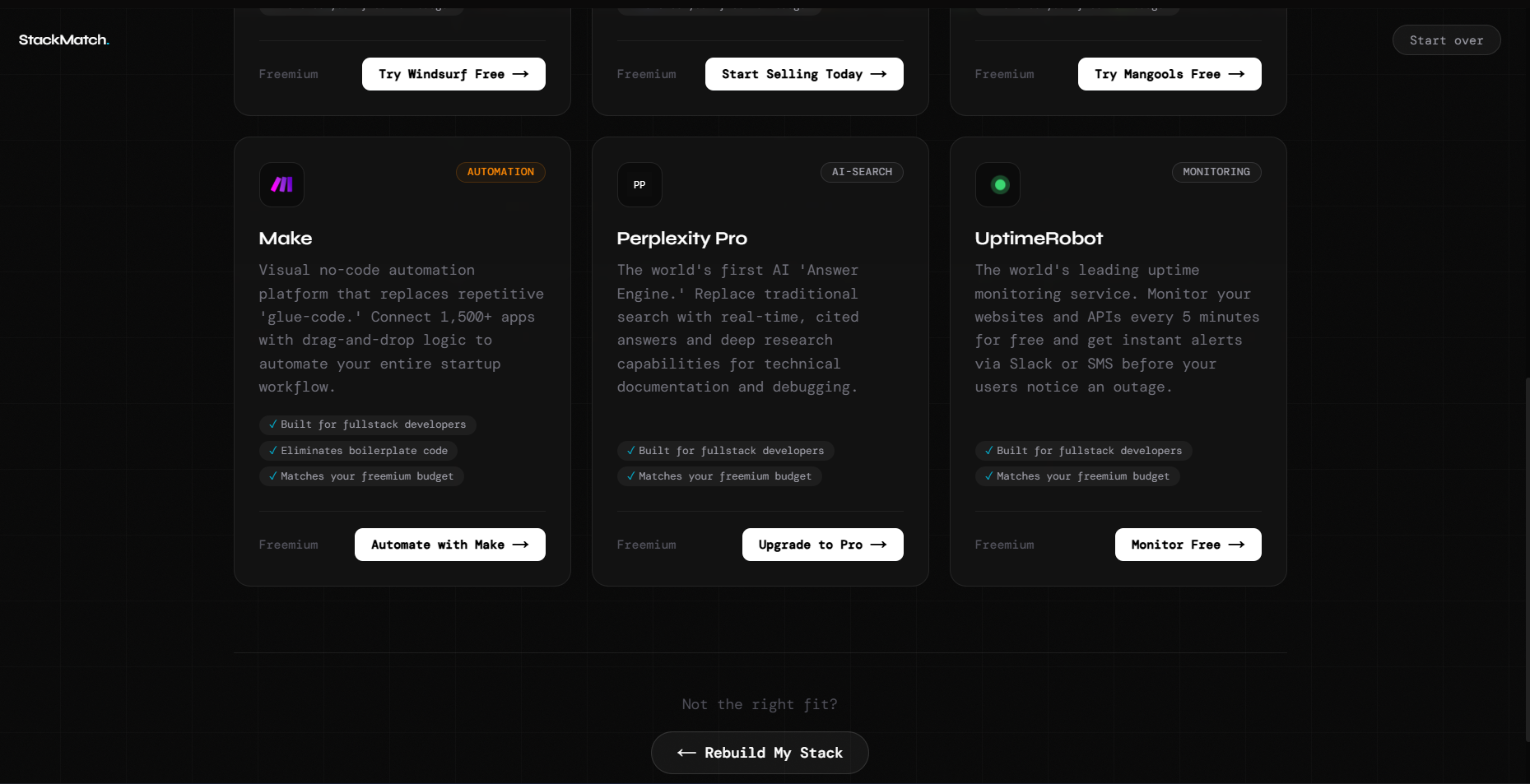
Task: Click the Start Selling Today button
Action: [x=803, y=73]
